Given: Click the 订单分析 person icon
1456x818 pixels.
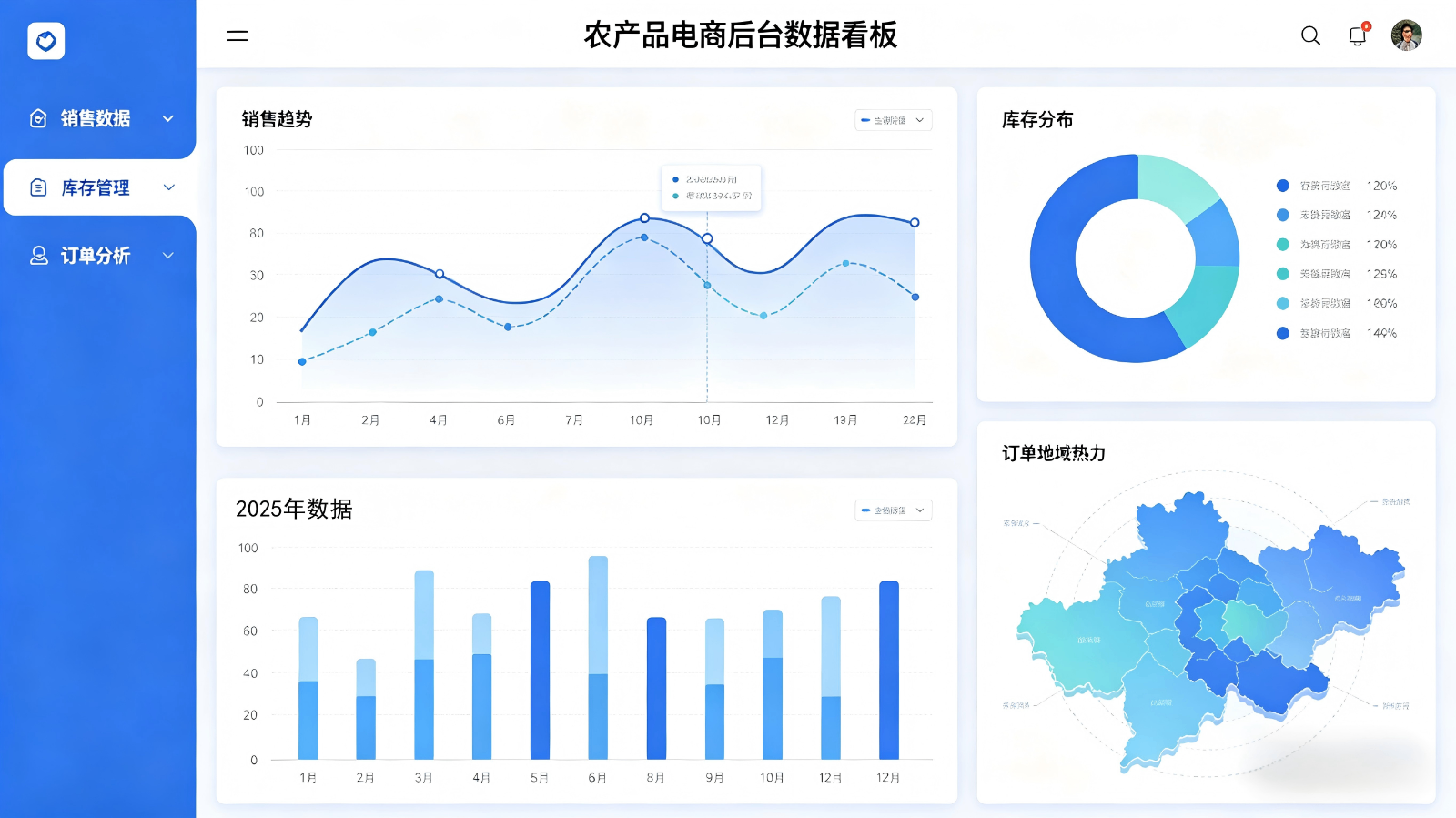Looking at the screenshot, I should pyautogui.click(x=38, y=256).
